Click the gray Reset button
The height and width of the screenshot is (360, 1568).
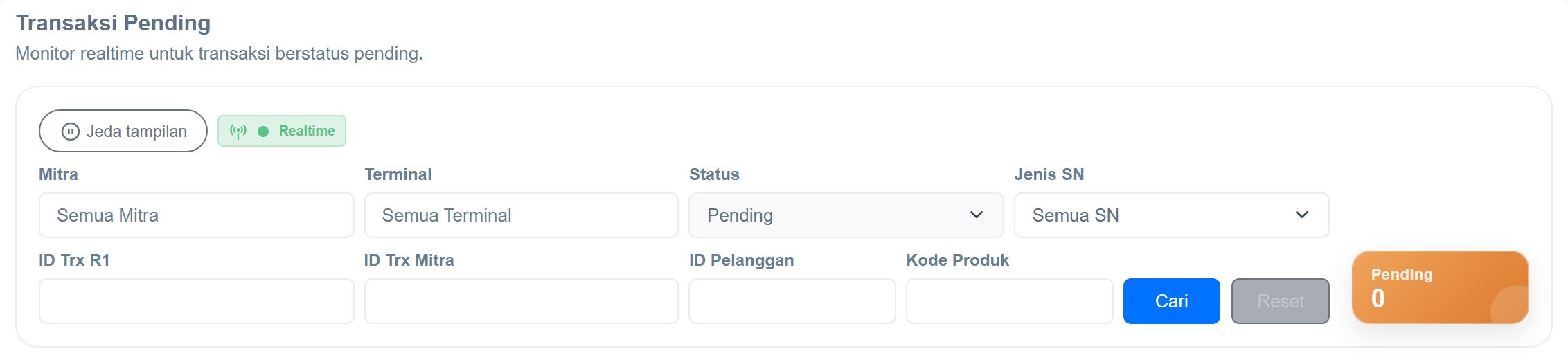pyautogui.click(x=1281, y=301)
